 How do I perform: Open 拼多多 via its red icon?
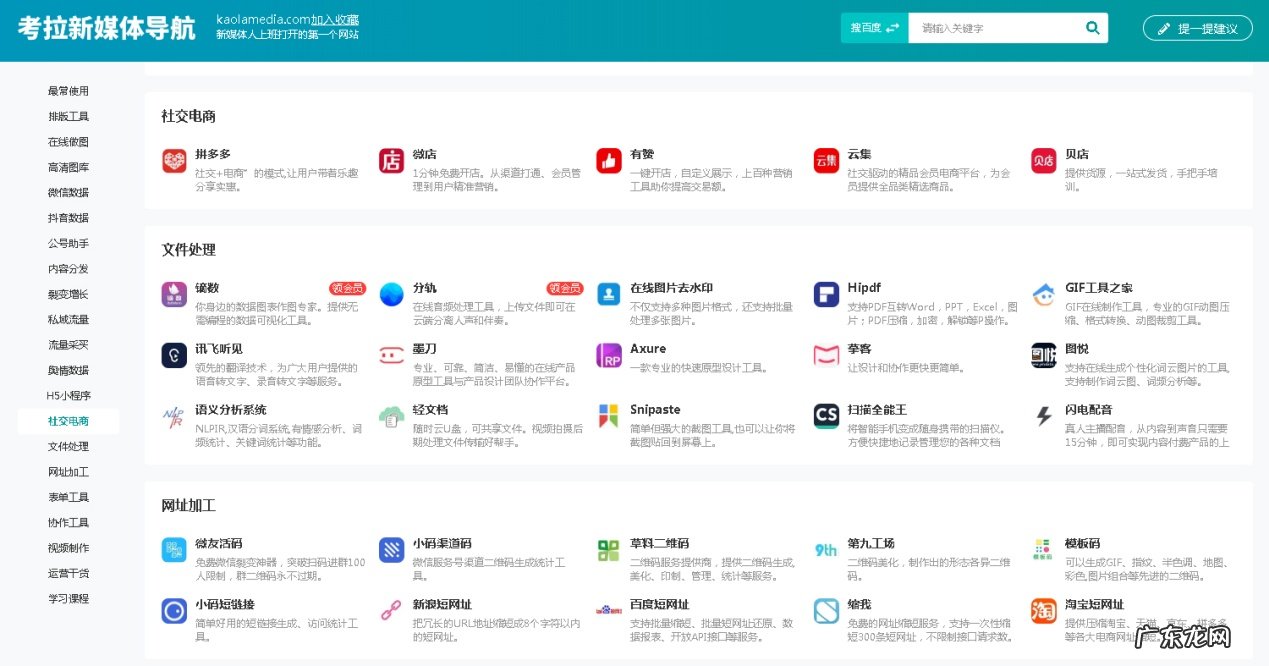pyautogui.click(x=173, y=161)
